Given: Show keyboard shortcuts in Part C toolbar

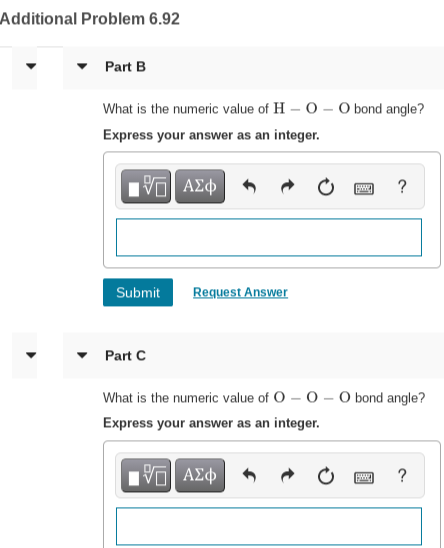Looking at the screenshot, I should [364, 478].
